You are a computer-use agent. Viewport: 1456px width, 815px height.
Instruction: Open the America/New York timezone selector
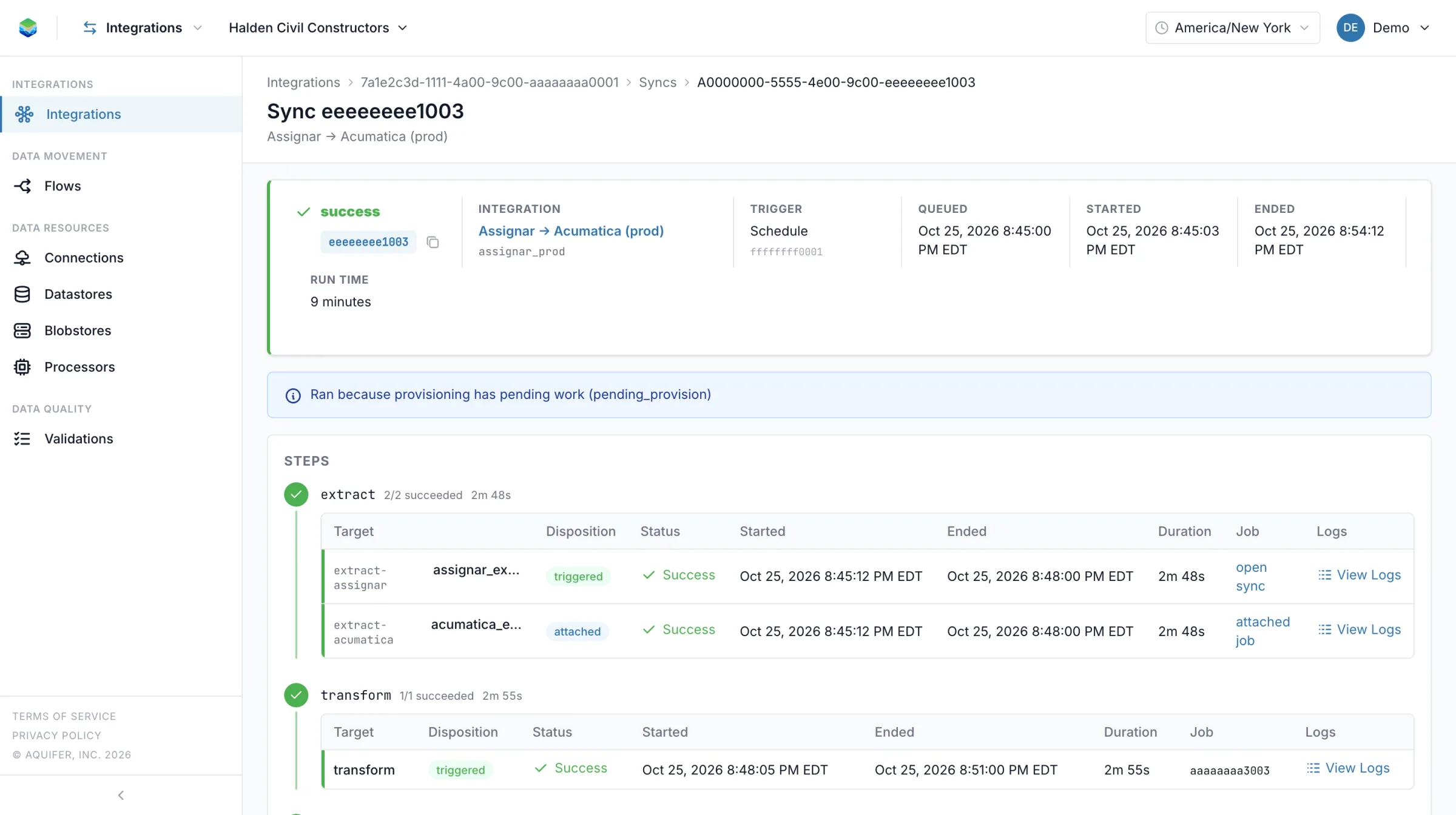click(1232, 28)
